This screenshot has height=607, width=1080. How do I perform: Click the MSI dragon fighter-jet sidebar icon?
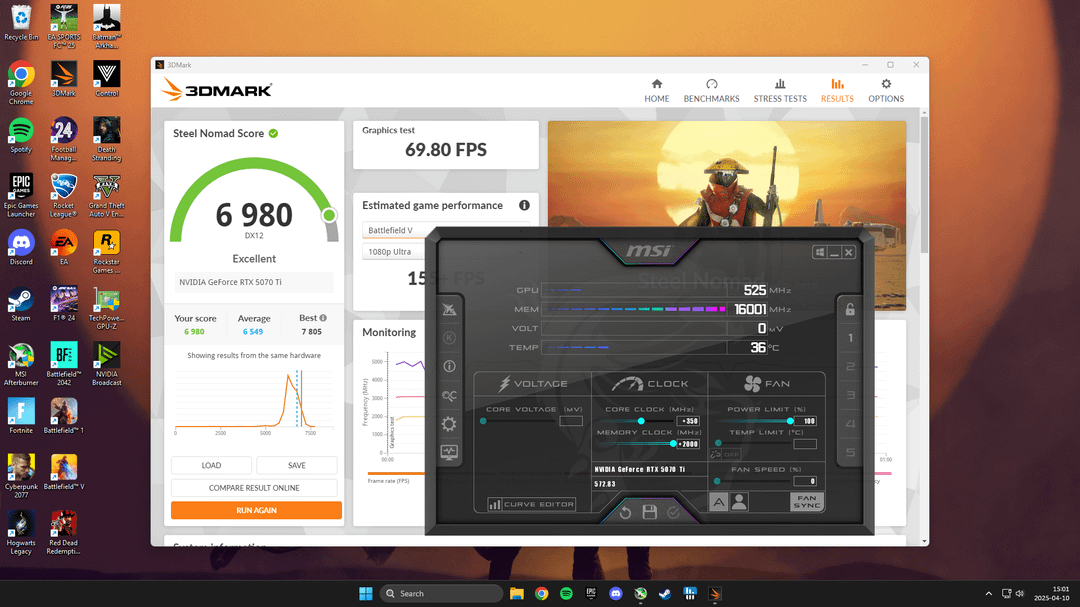pyautogui.click(x=449, y=309)
